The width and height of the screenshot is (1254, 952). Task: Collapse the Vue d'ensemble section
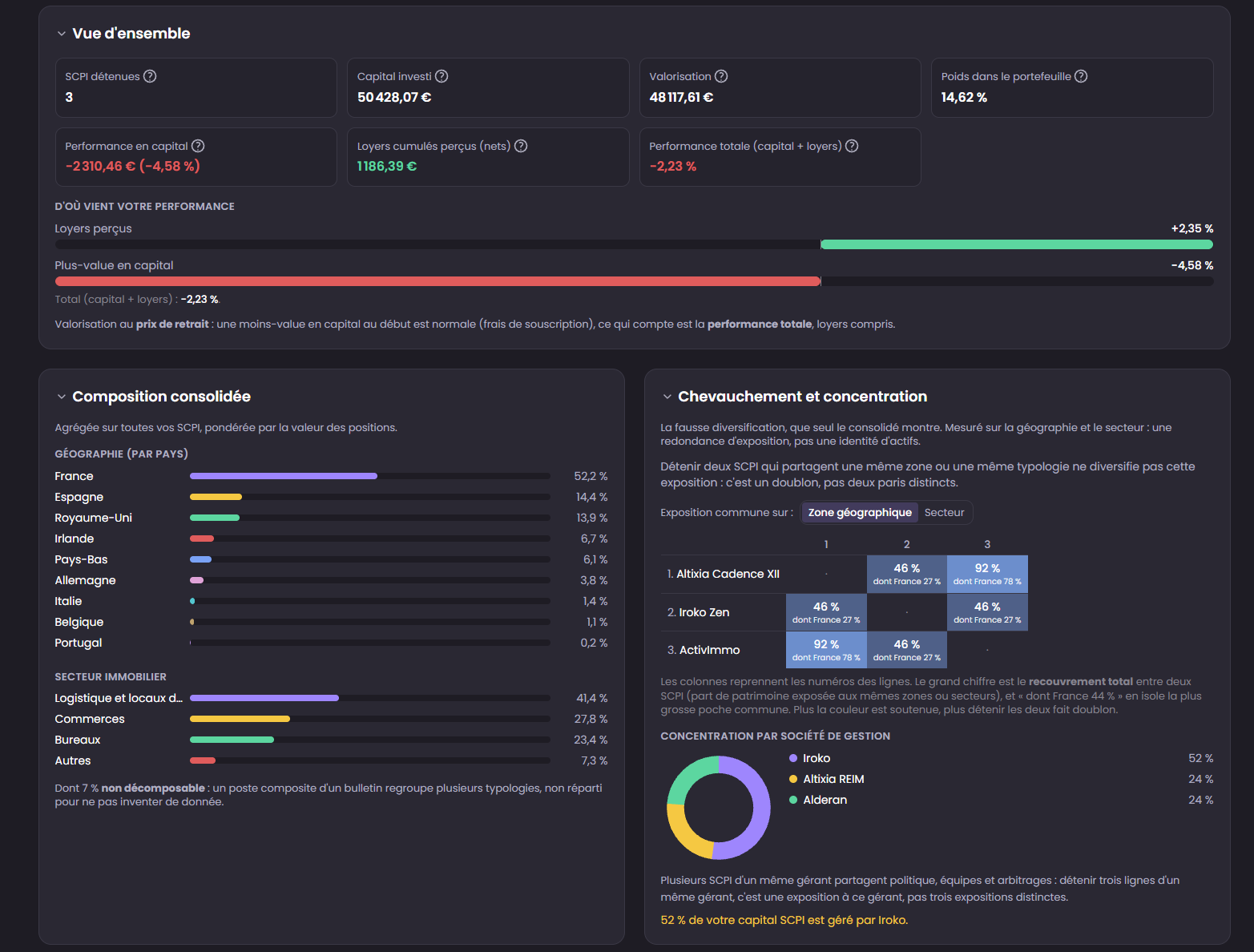[x=62, y=34]
